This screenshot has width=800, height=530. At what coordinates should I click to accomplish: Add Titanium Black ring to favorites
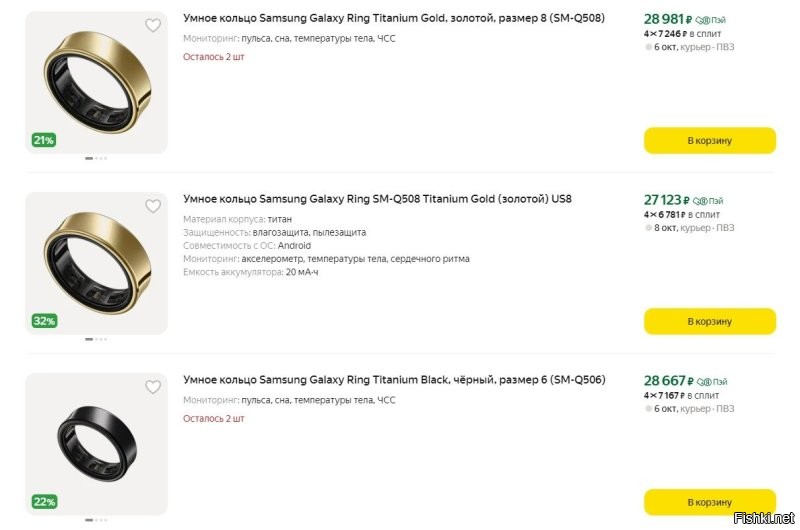(153, 387)
